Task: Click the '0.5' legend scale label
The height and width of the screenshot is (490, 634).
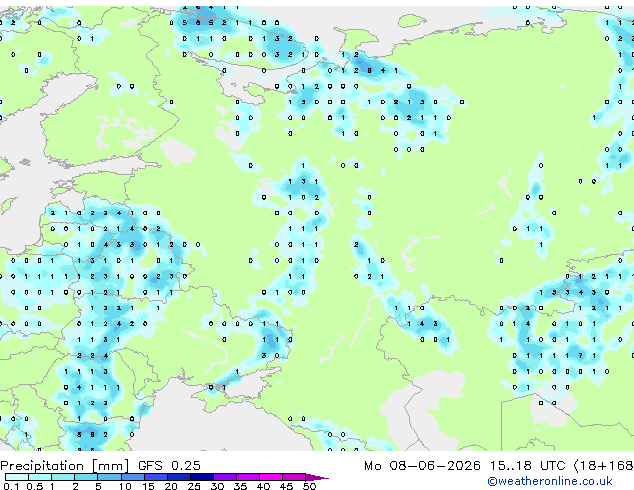Action: (x=34, y=486)
